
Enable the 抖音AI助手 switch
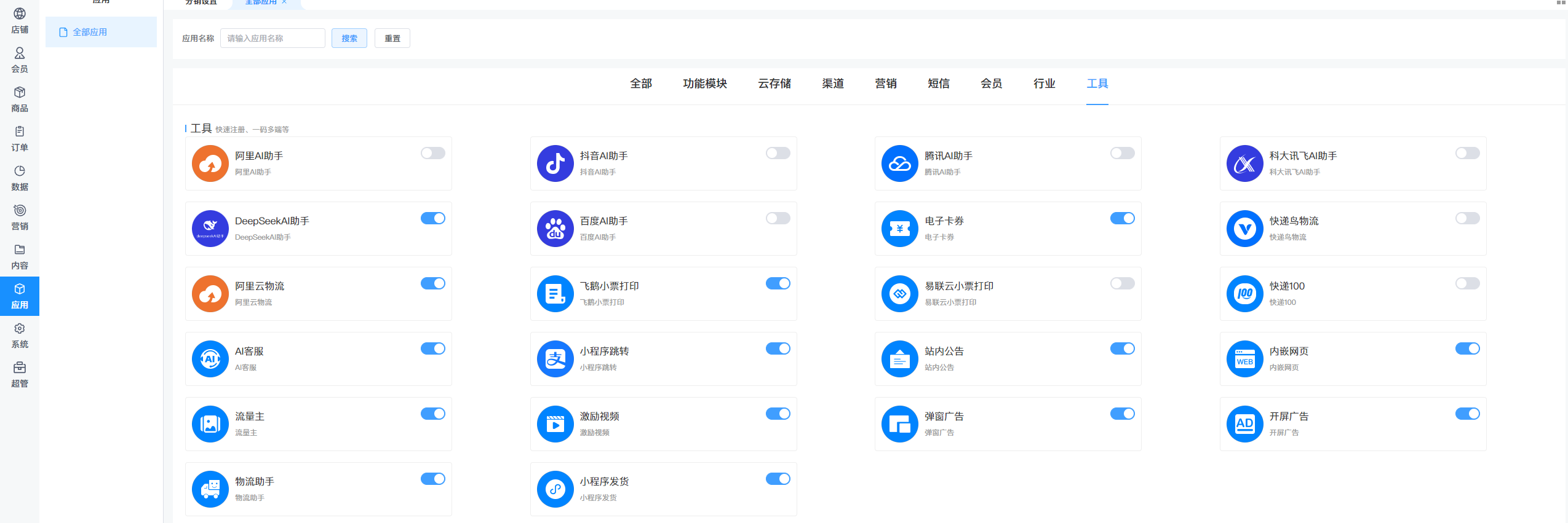778,153
